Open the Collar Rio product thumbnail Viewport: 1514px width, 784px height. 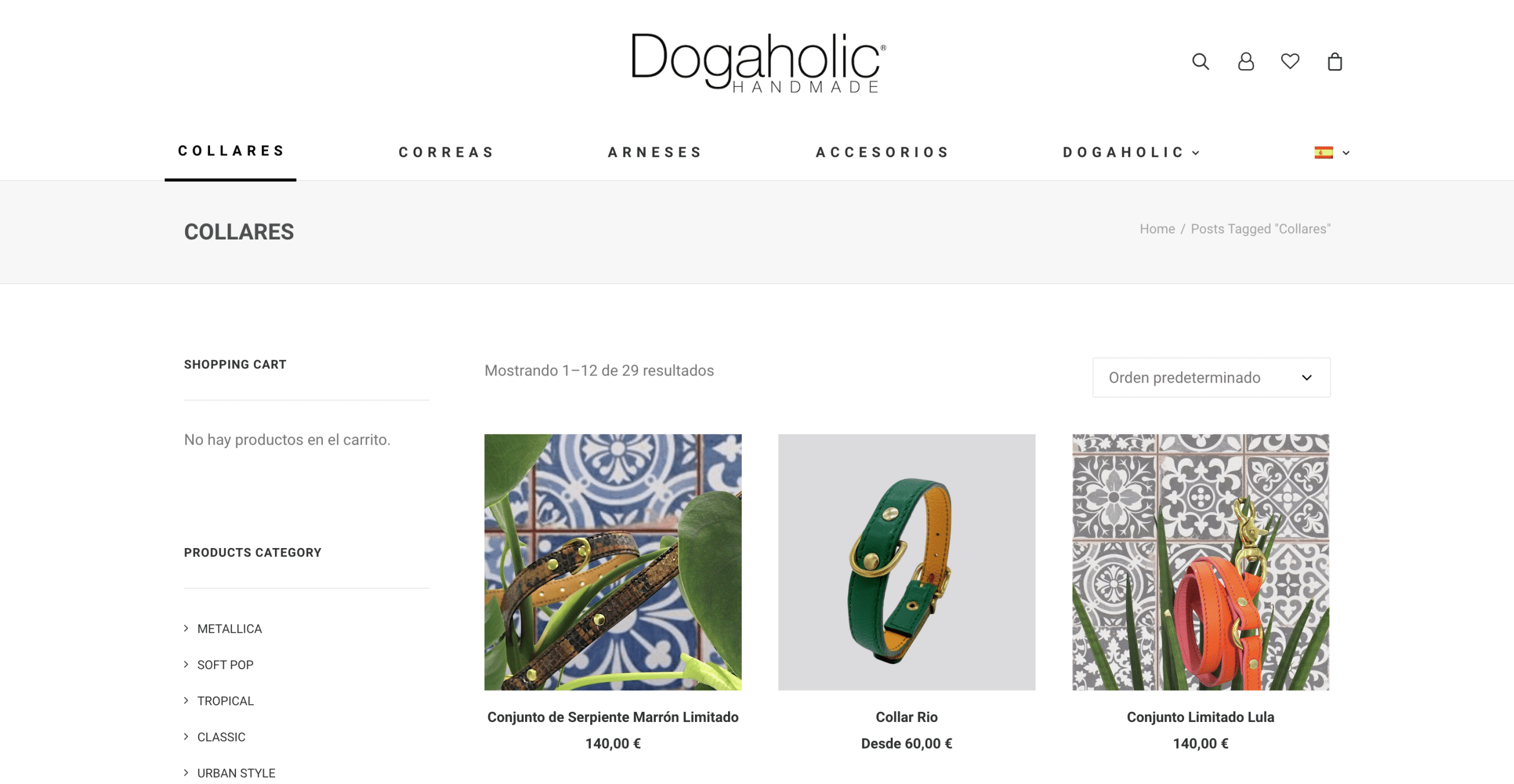(x=907, y=562)
